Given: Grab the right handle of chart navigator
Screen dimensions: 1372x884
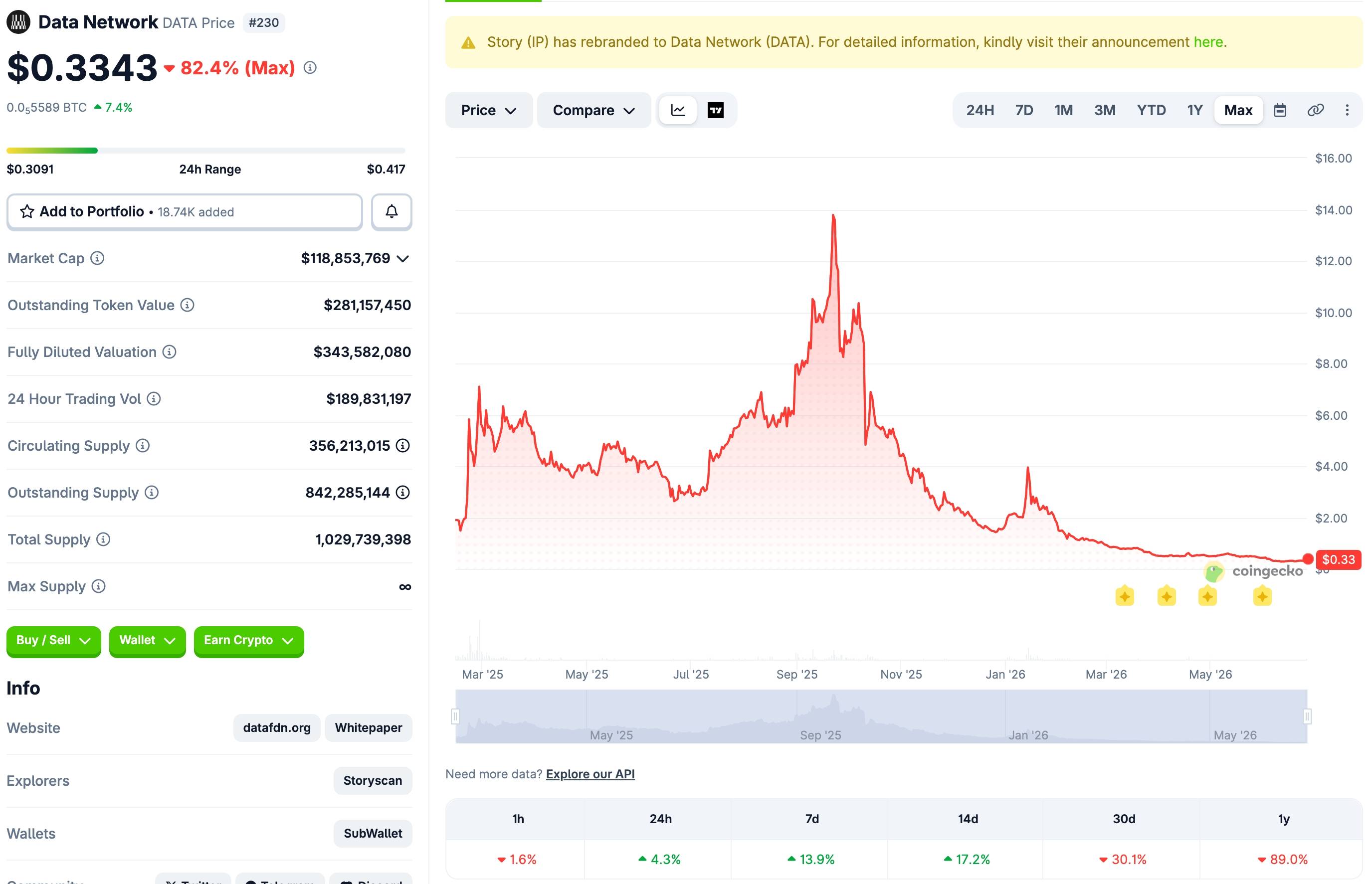Looking at the screenshot, I should (1307, 716).
